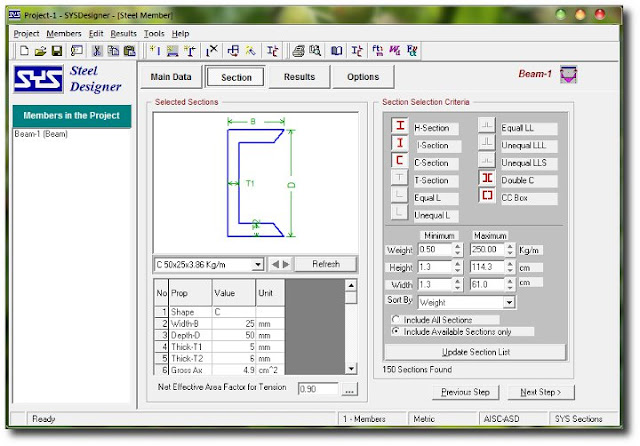The width and height of the screenshot is (640, 446).
Task: Click the maximum Height spinner arrows
Action: pyautogui.click(x=510, y=267)
